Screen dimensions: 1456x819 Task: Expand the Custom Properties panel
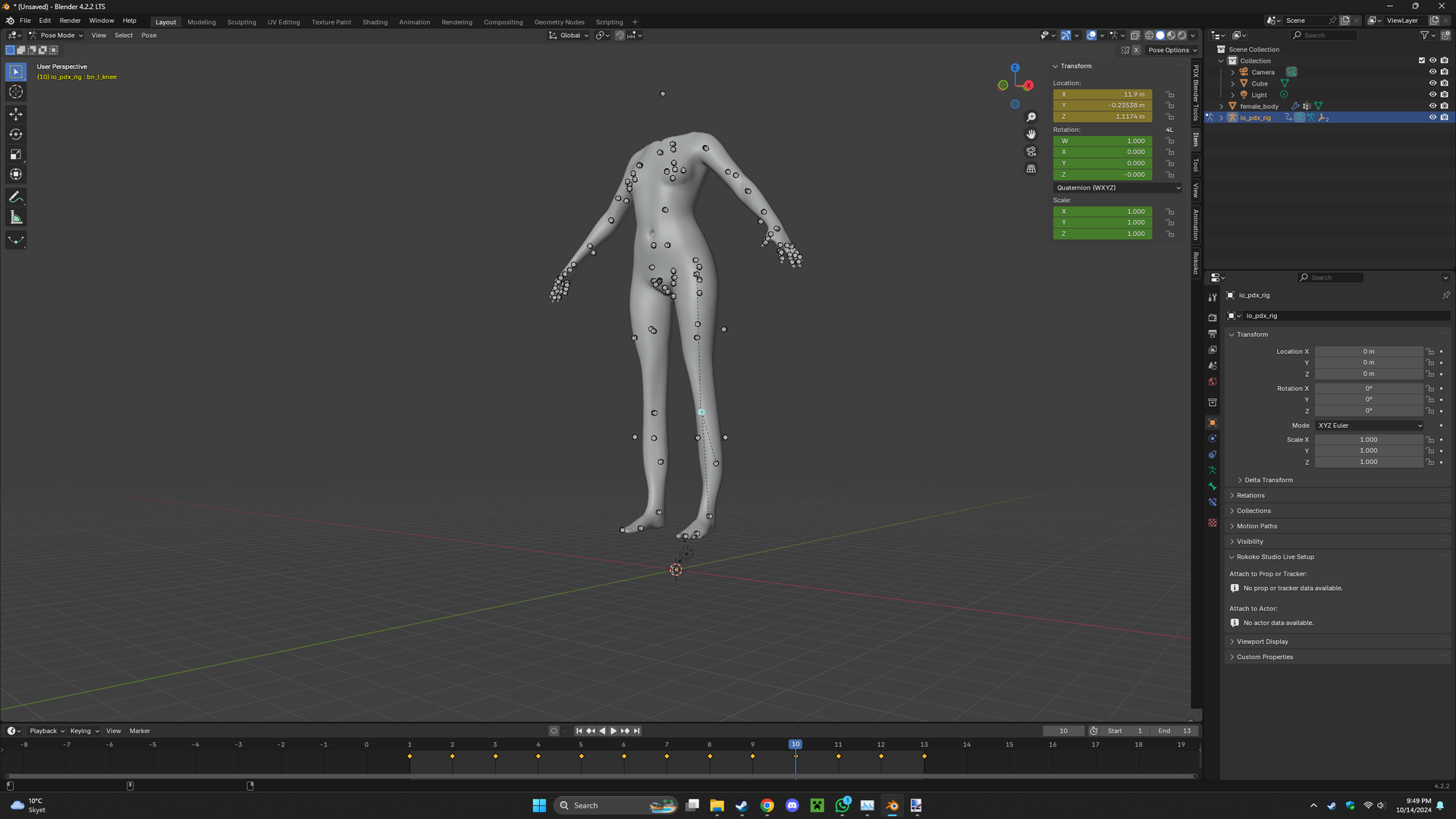coord(1264,657)
